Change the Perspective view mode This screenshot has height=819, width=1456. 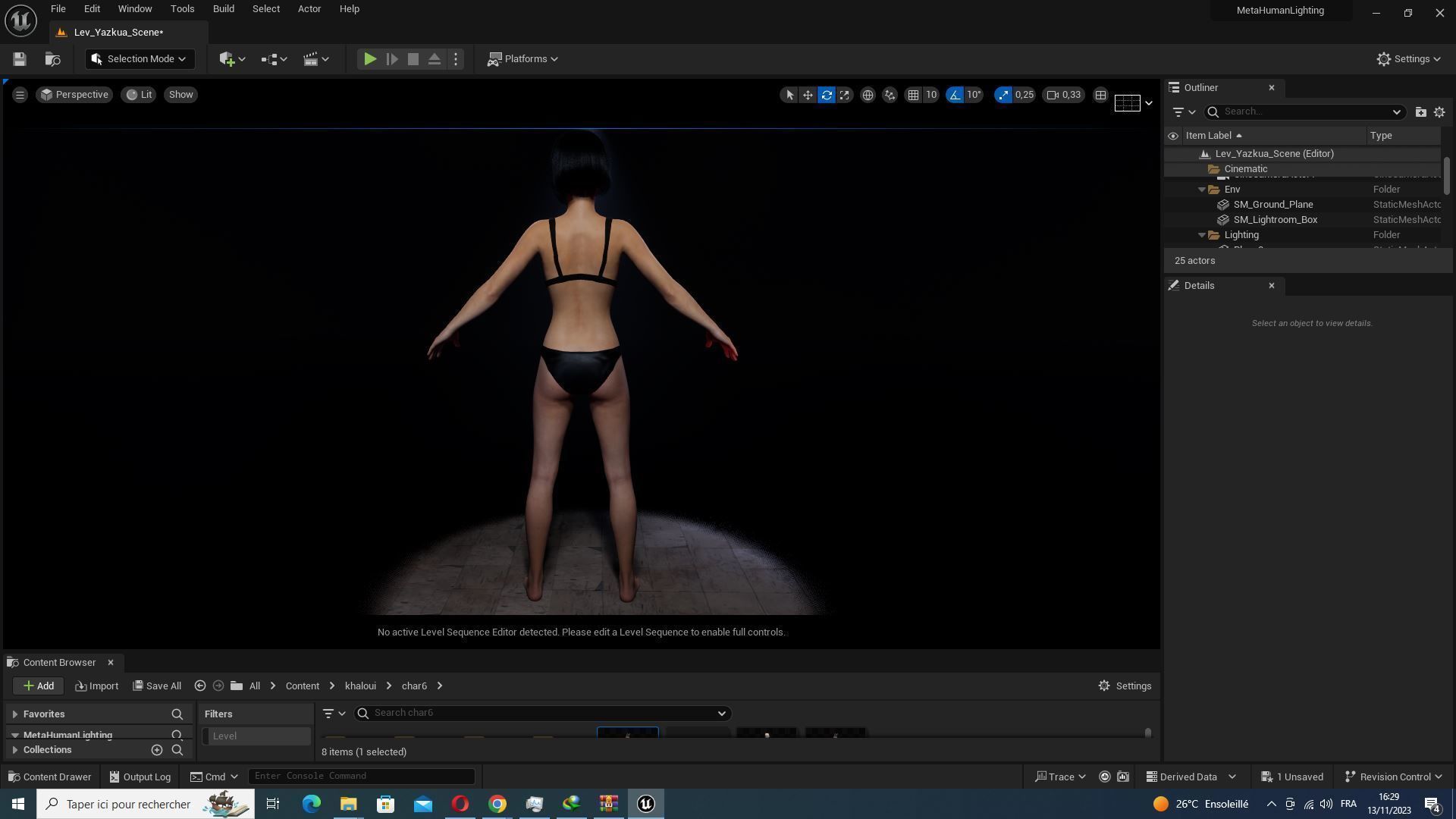(74, 95)
